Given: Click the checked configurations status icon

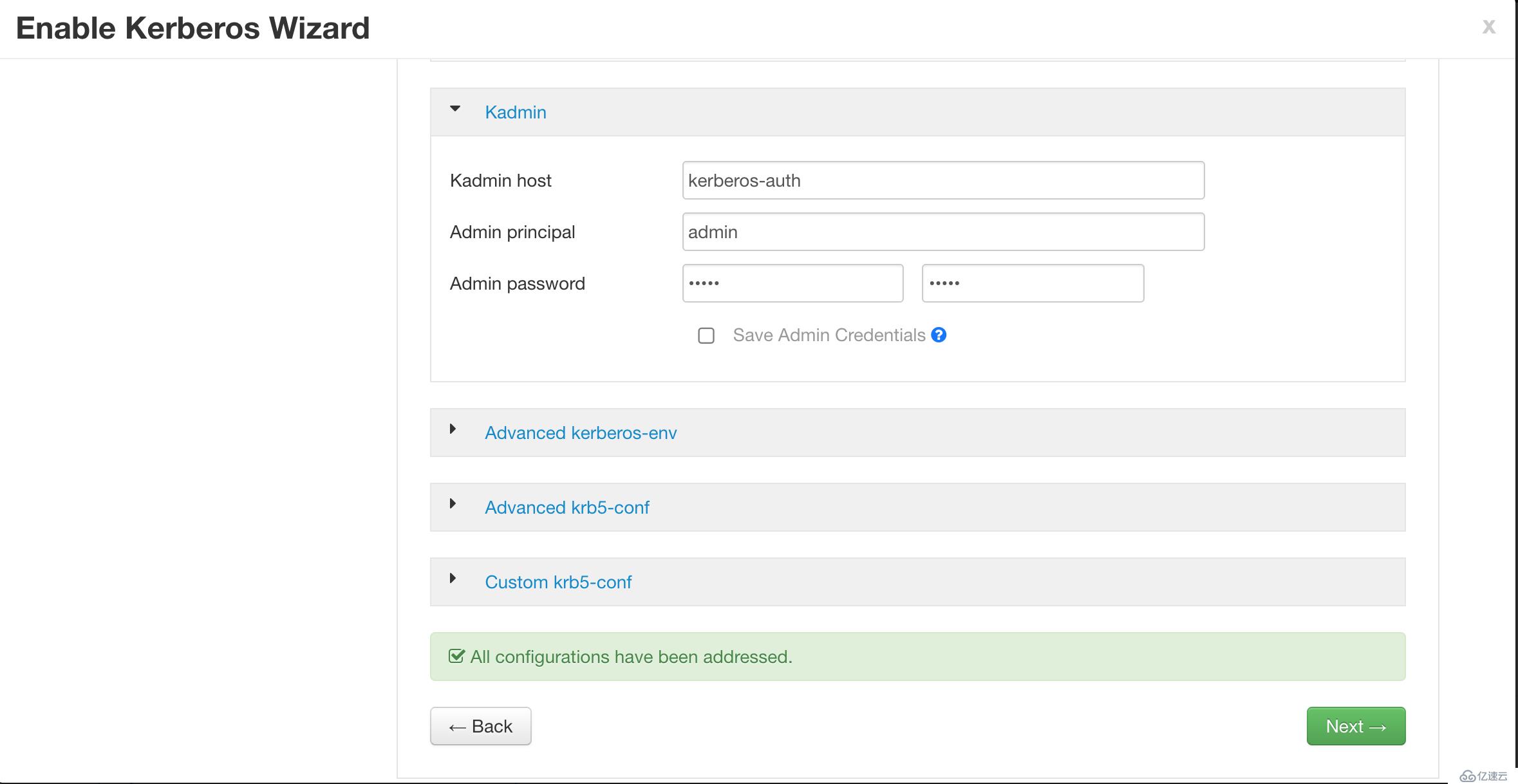Looking at the screenshot, I should [456, 656].
